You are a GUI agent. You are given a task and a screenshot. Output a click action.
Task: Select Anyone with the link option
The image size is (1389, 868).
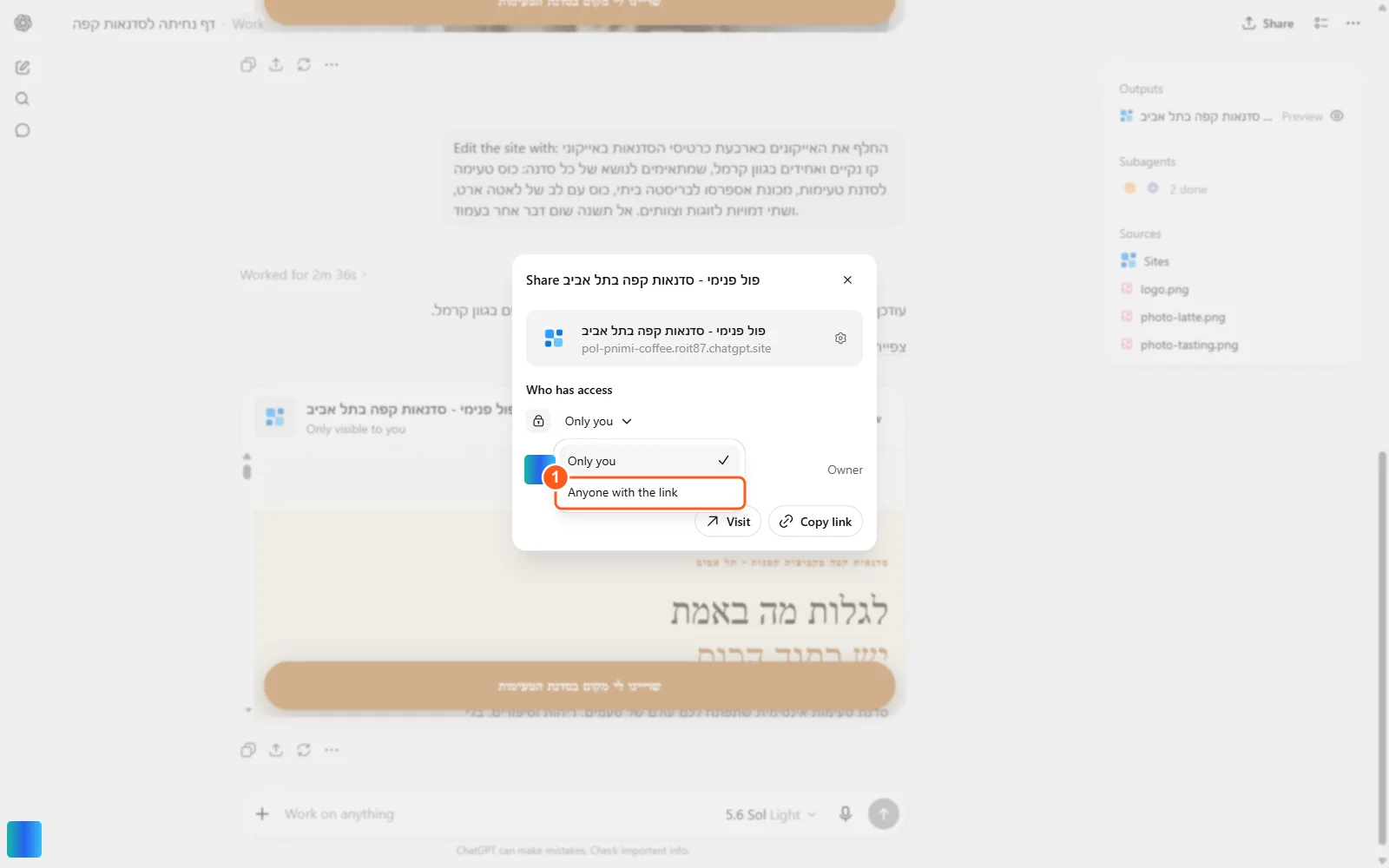pyautogui.click(x=649, y=492)
